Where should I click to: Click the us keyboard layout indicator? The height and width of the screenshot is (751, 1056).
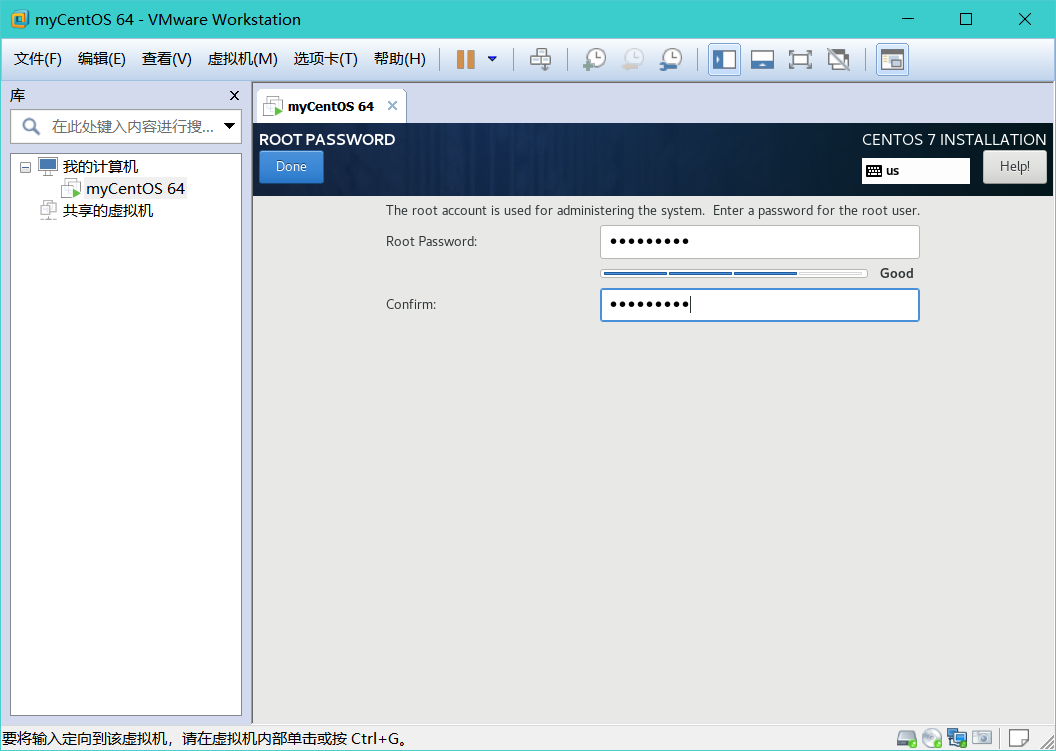[915, 171]
